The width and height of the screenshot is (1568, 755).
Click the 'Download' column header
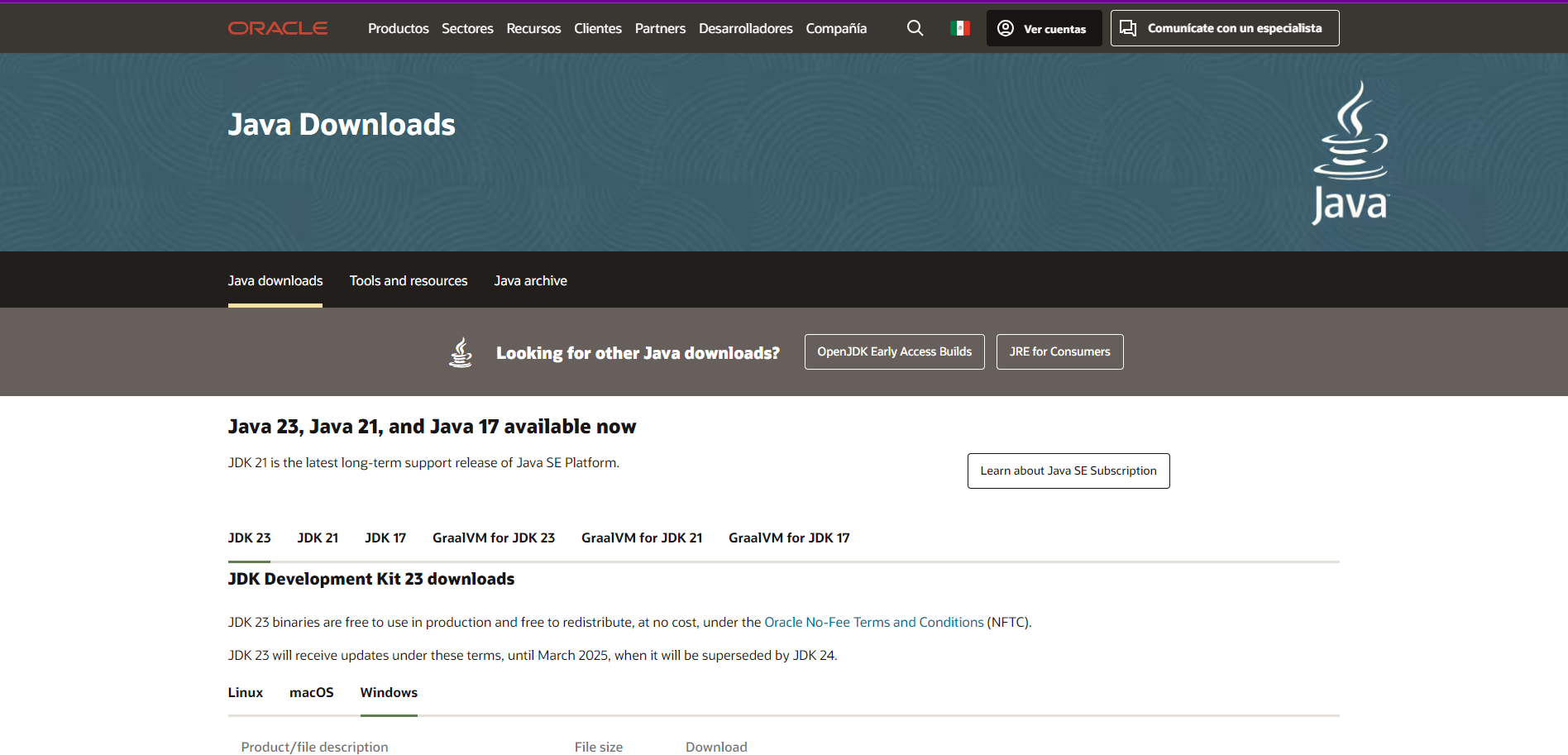tap(716, 747)
